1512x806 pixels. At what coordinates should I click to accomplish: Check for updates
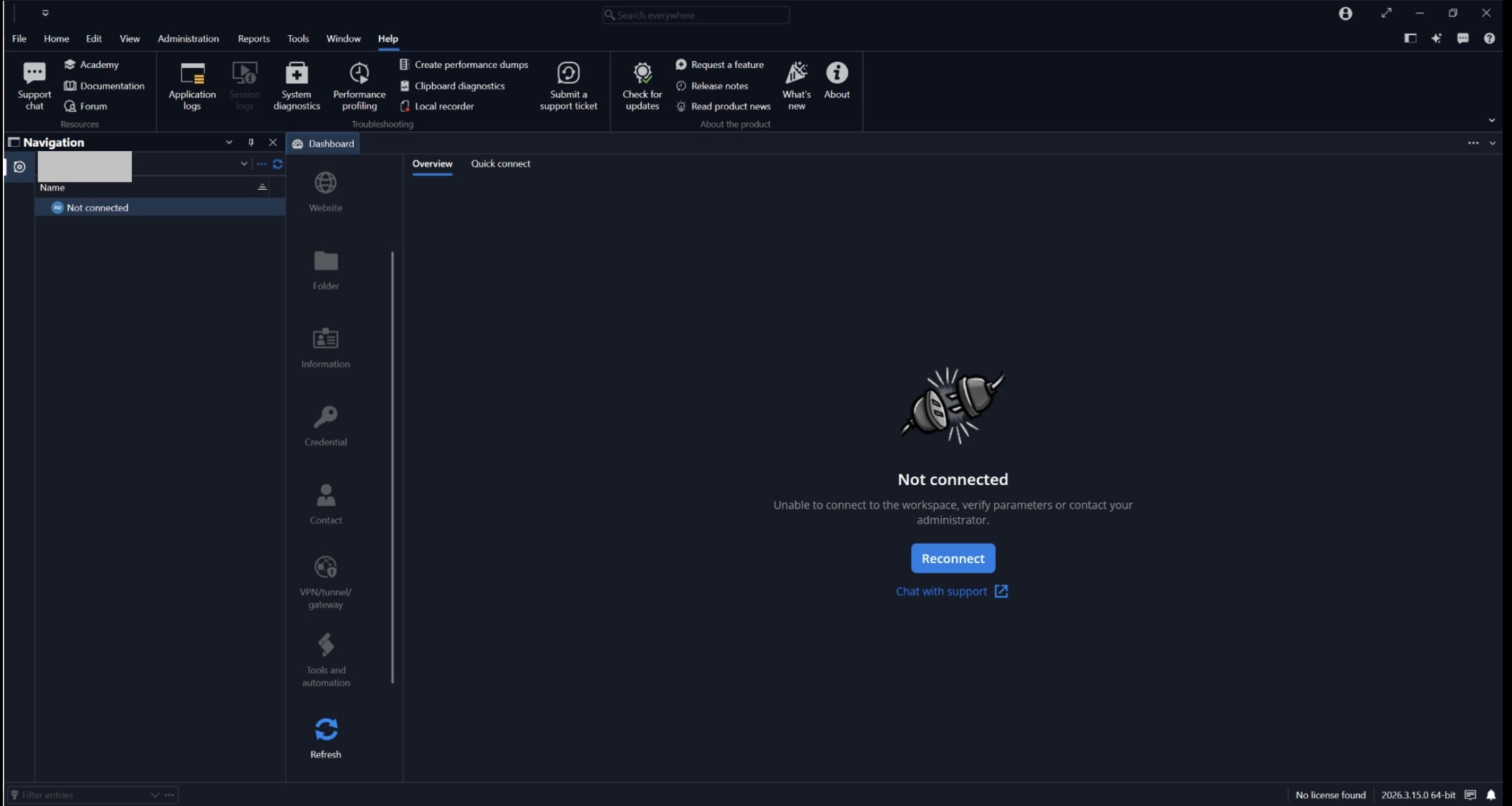(x=642, y=86)
